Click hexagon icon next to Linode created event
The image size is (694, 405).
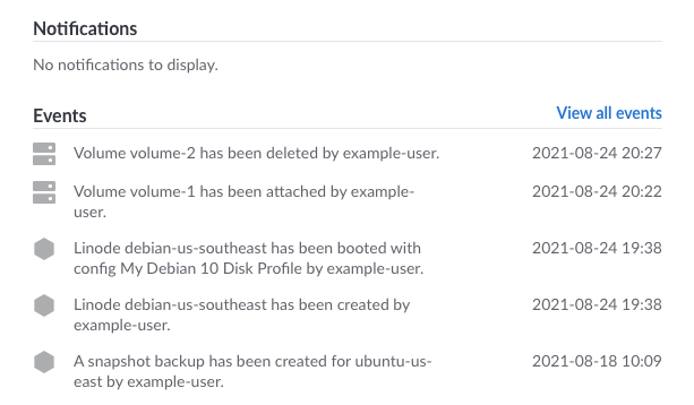click(44, 306)
